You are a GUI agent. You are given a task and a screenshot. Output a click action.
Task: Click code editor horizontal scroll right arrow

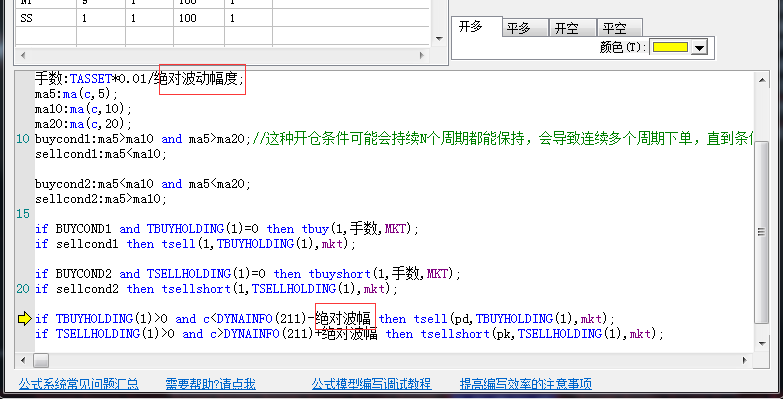(745, 360)
